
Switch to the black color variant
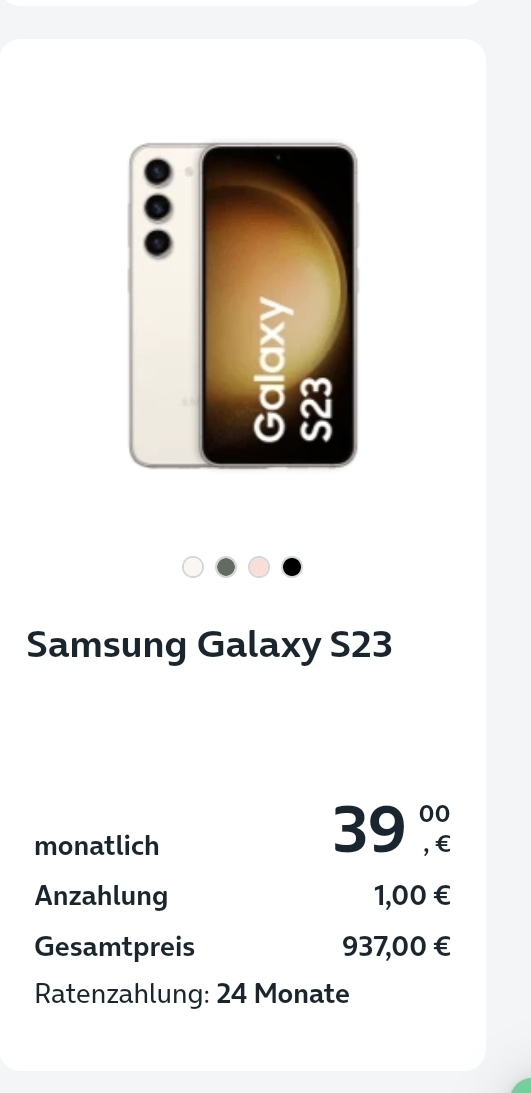[x=292, y=567]
